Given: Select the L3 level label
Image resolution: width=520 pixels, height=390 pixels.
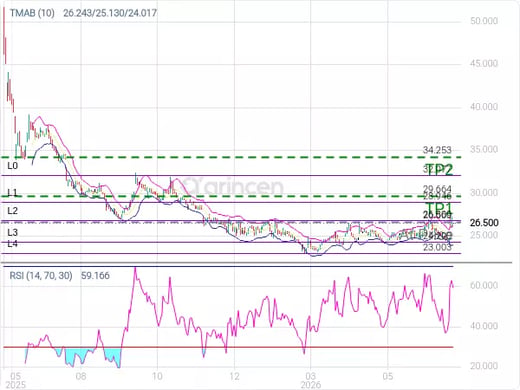Looking at the screenshot, I should click(x=13, y=232).
